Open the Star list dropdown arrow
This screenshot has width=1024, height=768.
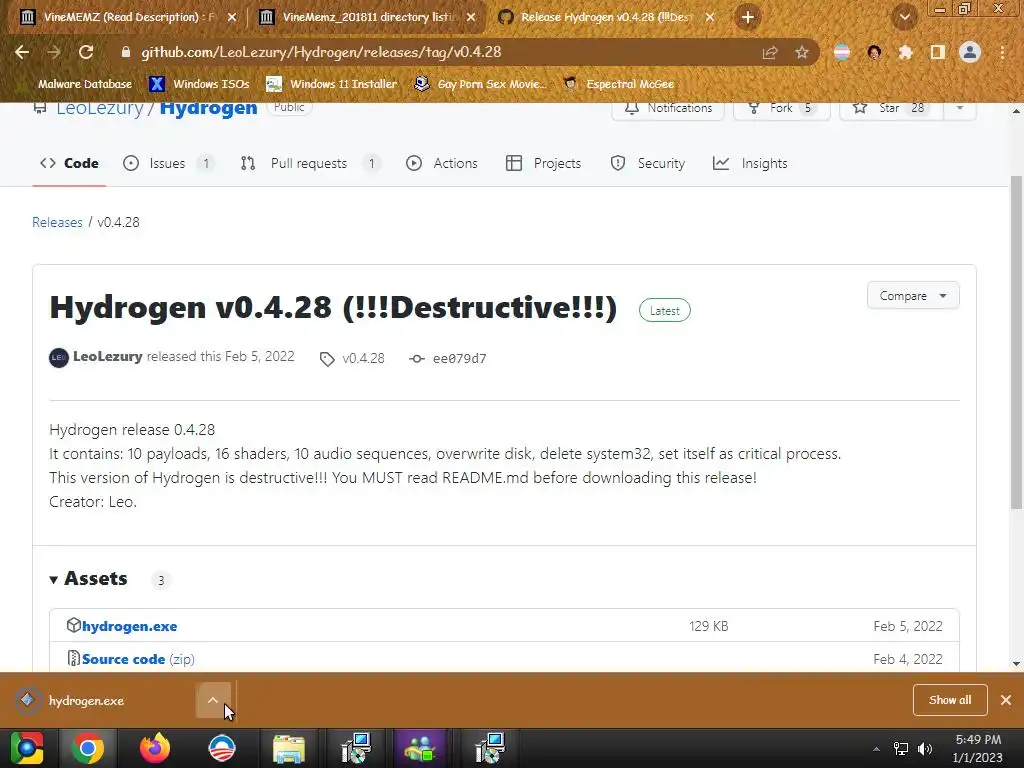pyautogui.click(x=960, y=109)
